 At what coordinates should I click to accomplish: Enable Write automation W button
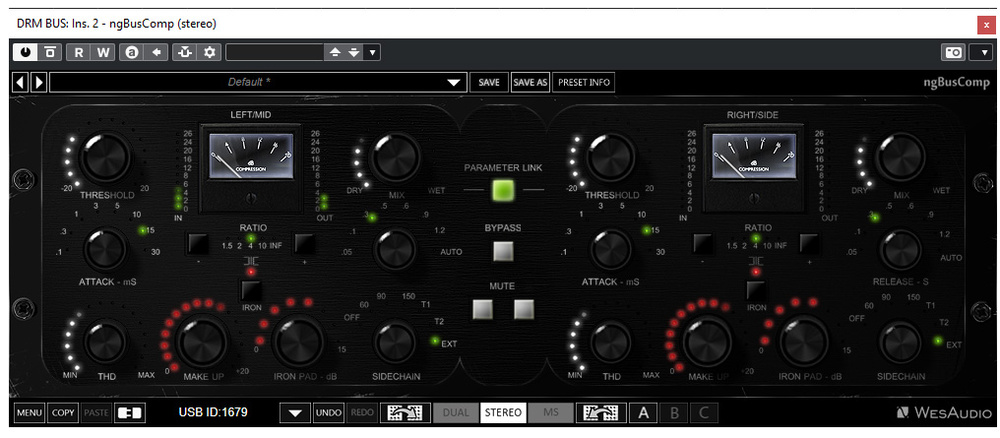click(103, 52)
